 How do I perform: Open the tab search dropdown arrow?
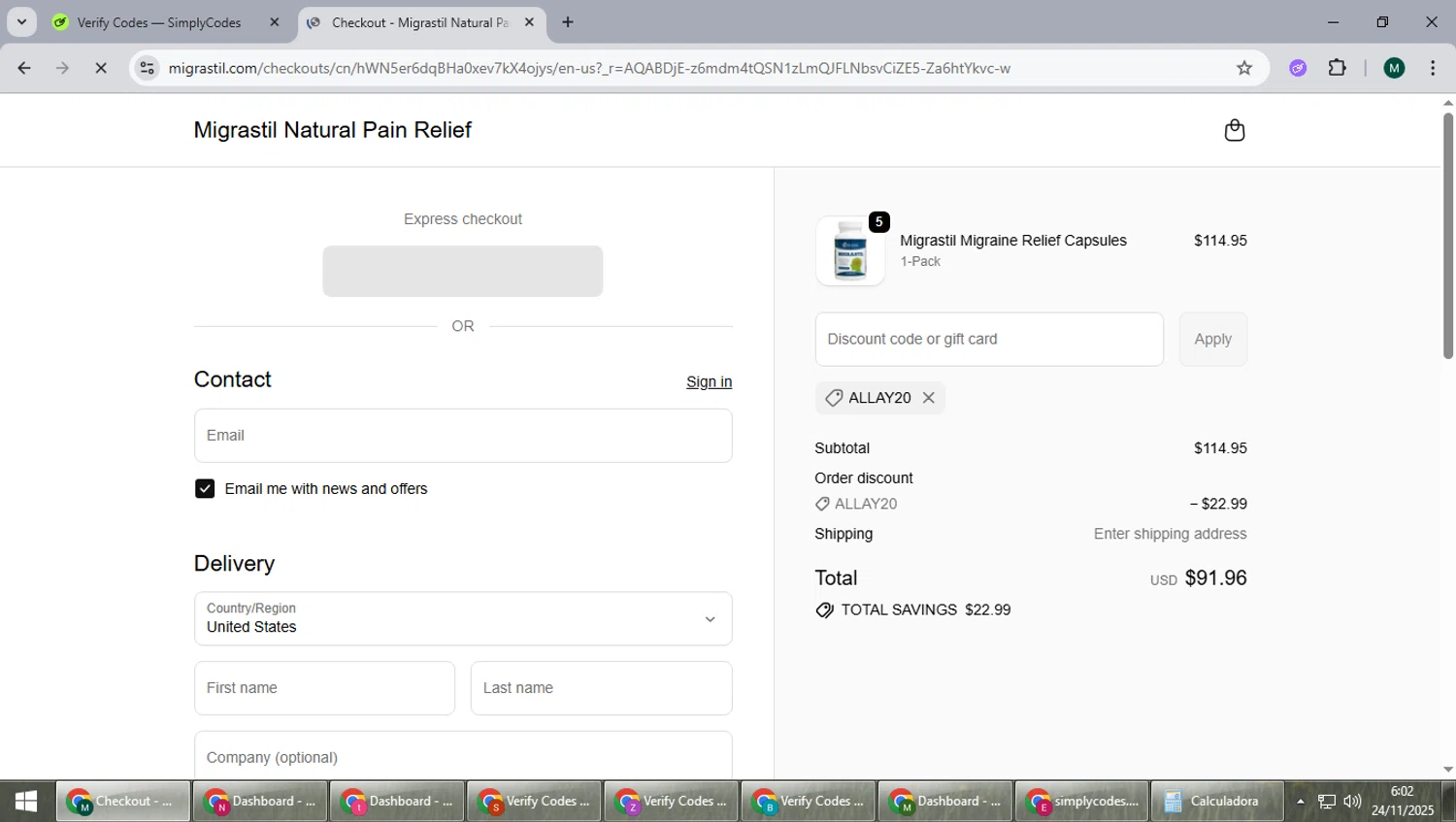[x=21, y=22]
